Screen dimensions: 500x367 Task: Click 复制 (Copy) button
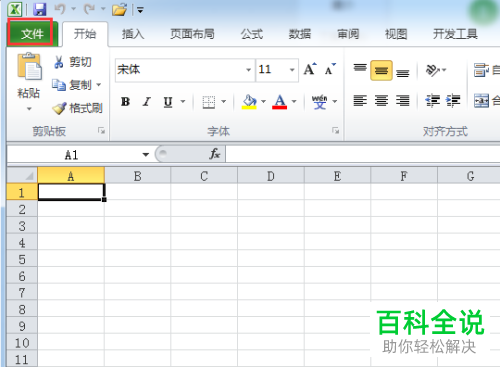[x=72, y=85]
